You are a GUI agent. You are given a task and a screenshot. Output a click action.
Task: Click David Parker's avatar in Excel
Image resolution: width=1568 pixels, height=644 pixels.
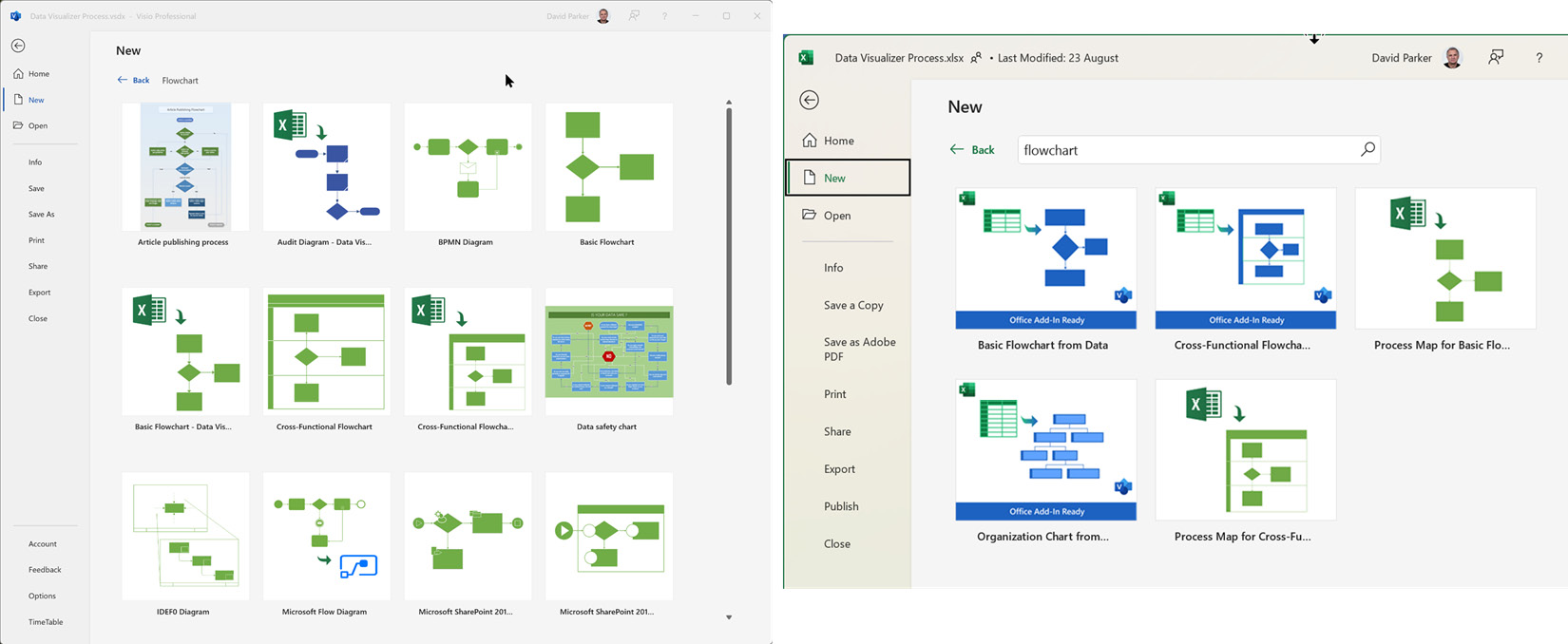[1452, 58]
